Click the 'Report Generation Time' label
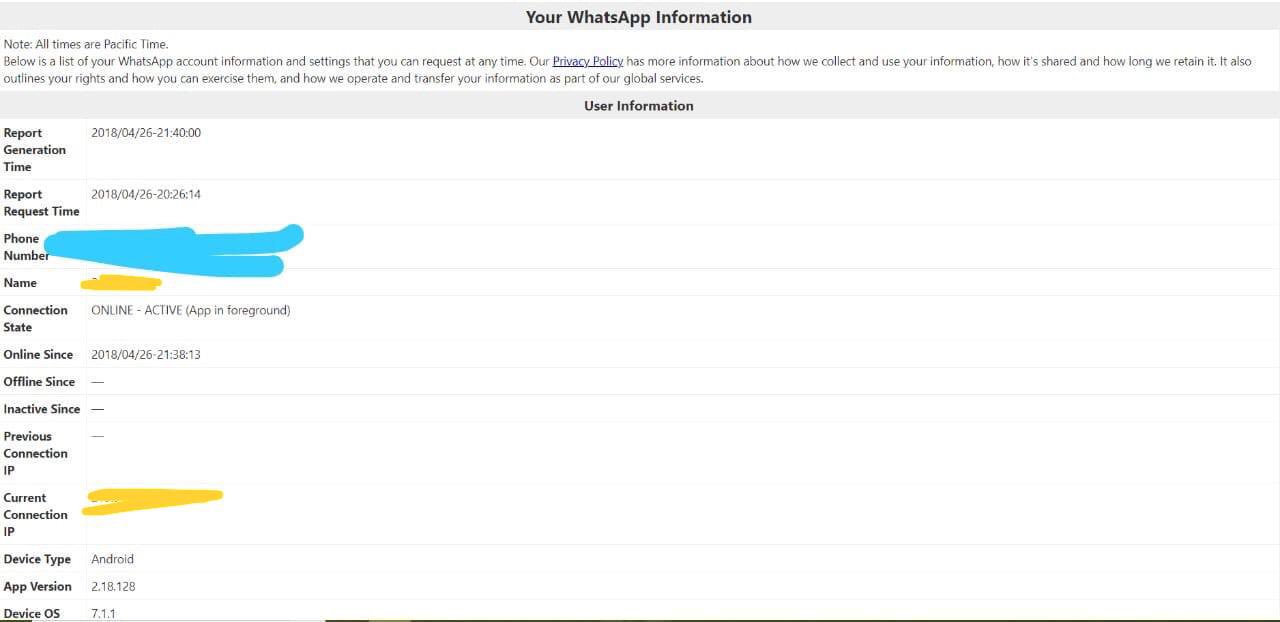 [34, 150]
